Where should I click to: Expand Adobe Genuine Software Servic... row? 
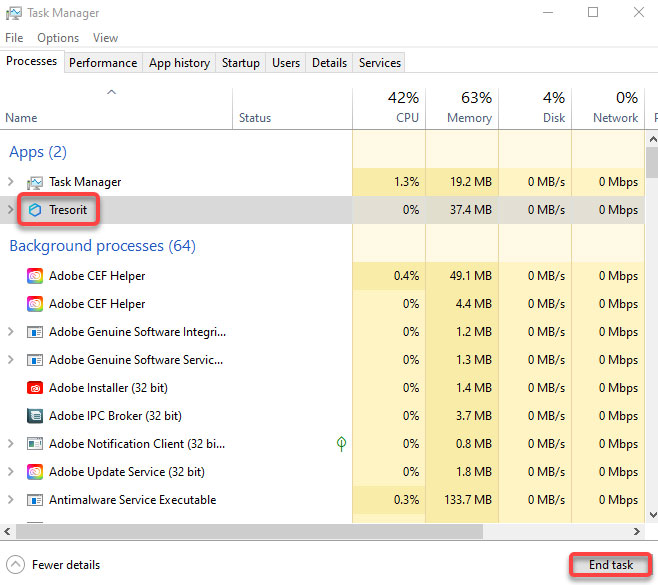tap(11, 360)
